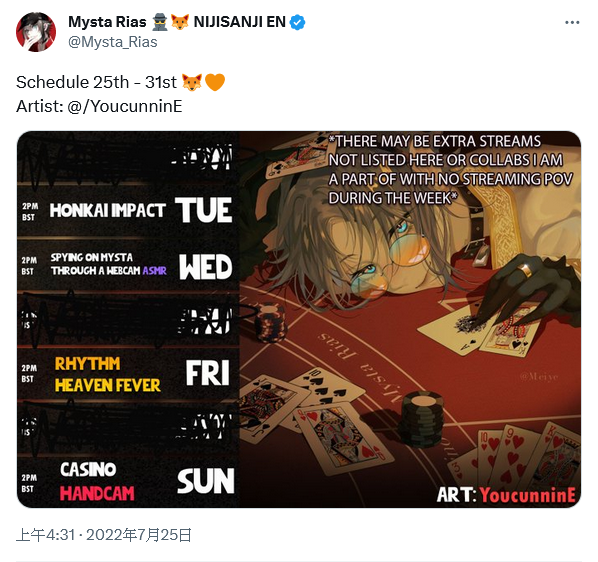This screenshot has width=598, height=562.
Task: Open the schedule image attachment
Action: (x=299, y=319)
